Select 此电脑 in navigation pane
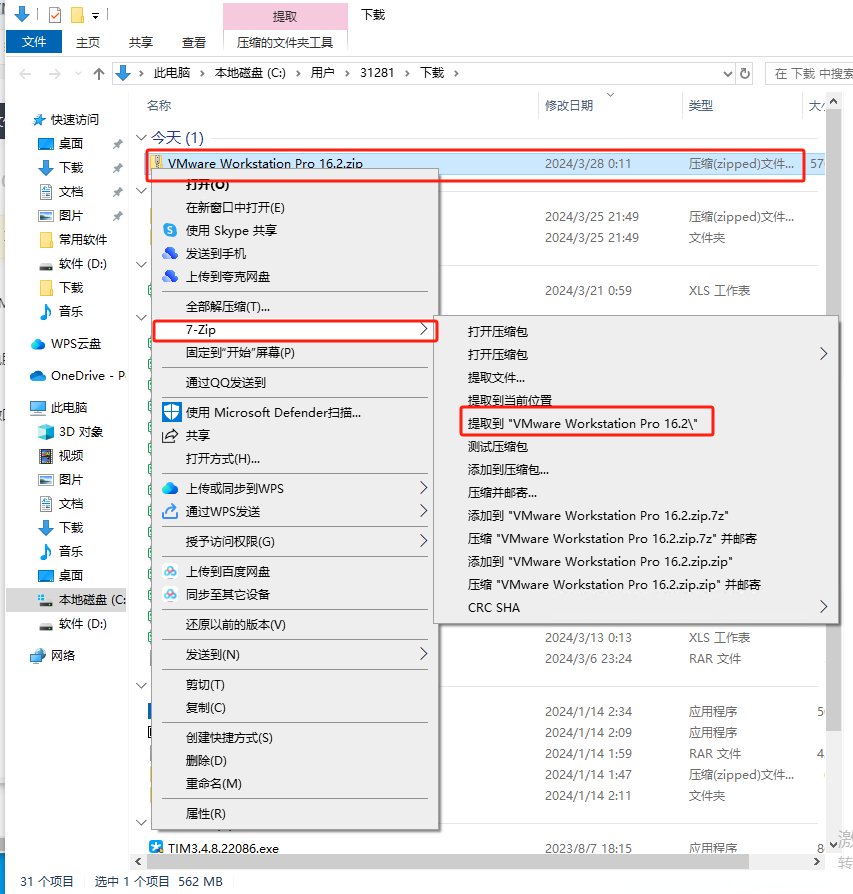 point(59,408)
